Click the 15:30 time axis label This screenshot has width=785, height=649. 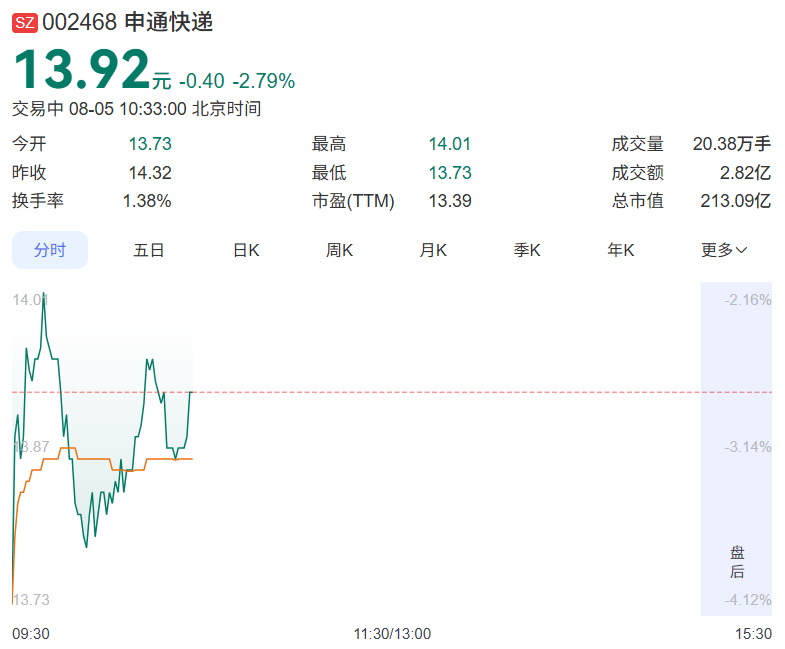coord(753,634)
